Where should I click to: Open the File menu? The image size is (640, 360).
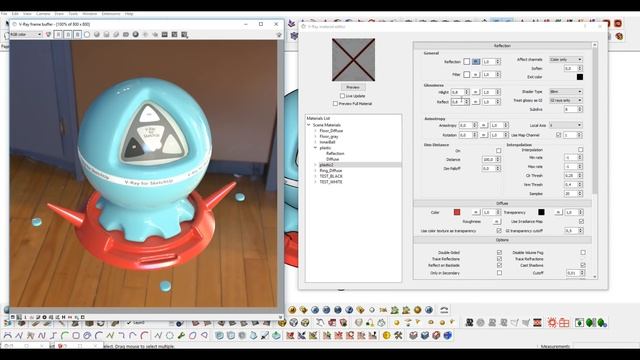[x=4, y=14]
